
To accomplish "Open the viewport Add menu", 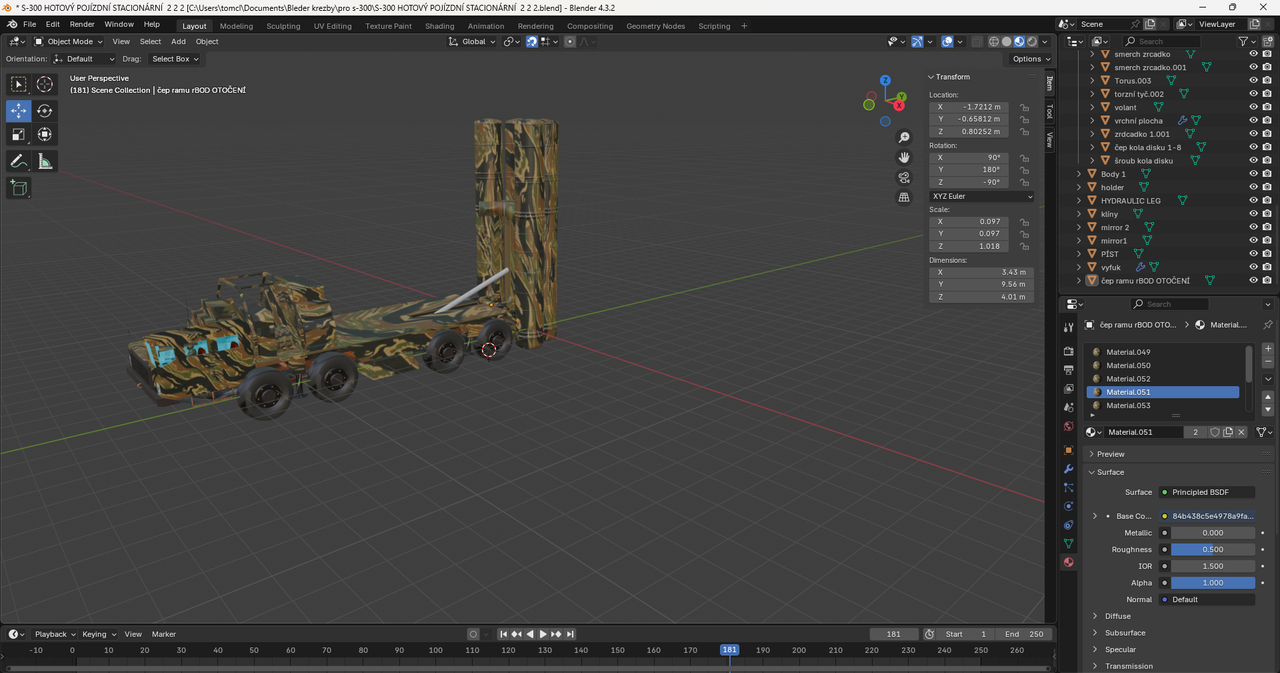I will click(x=178, y=41).
